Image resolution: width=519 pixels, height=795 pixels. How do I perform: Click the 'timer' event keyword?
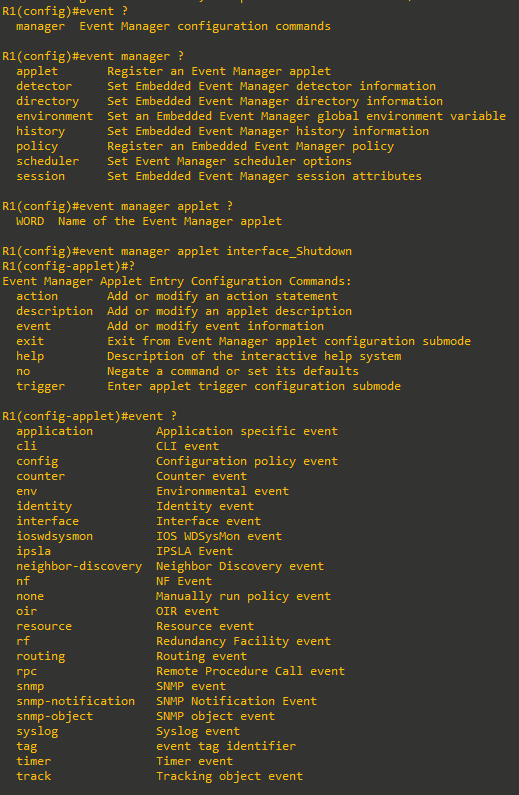[33, 762]
